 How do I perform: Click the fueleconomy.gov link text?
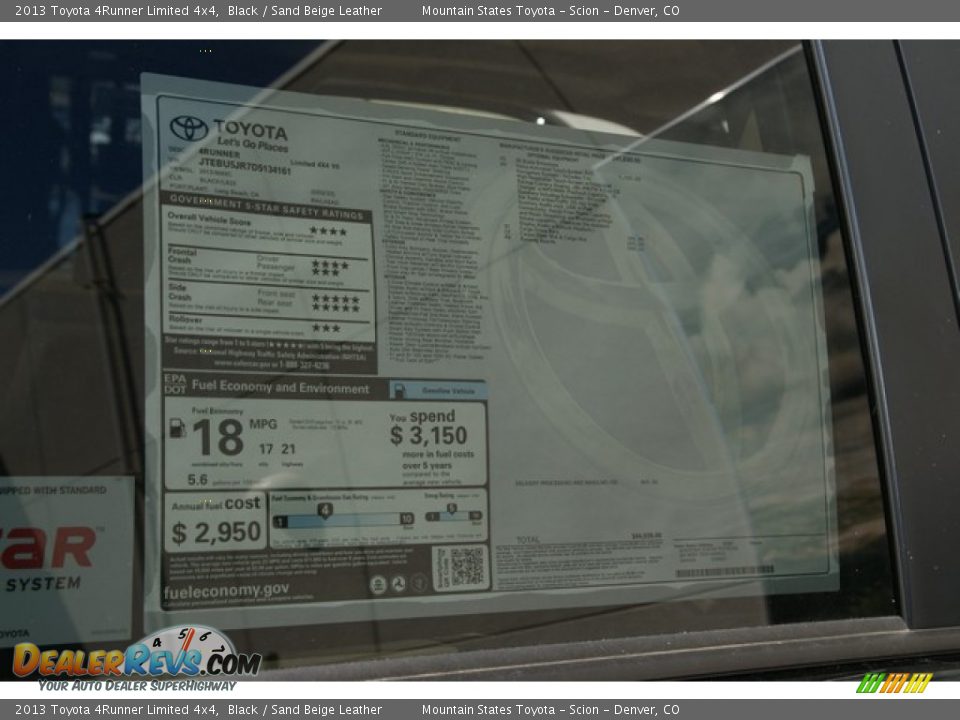(227, 591)
